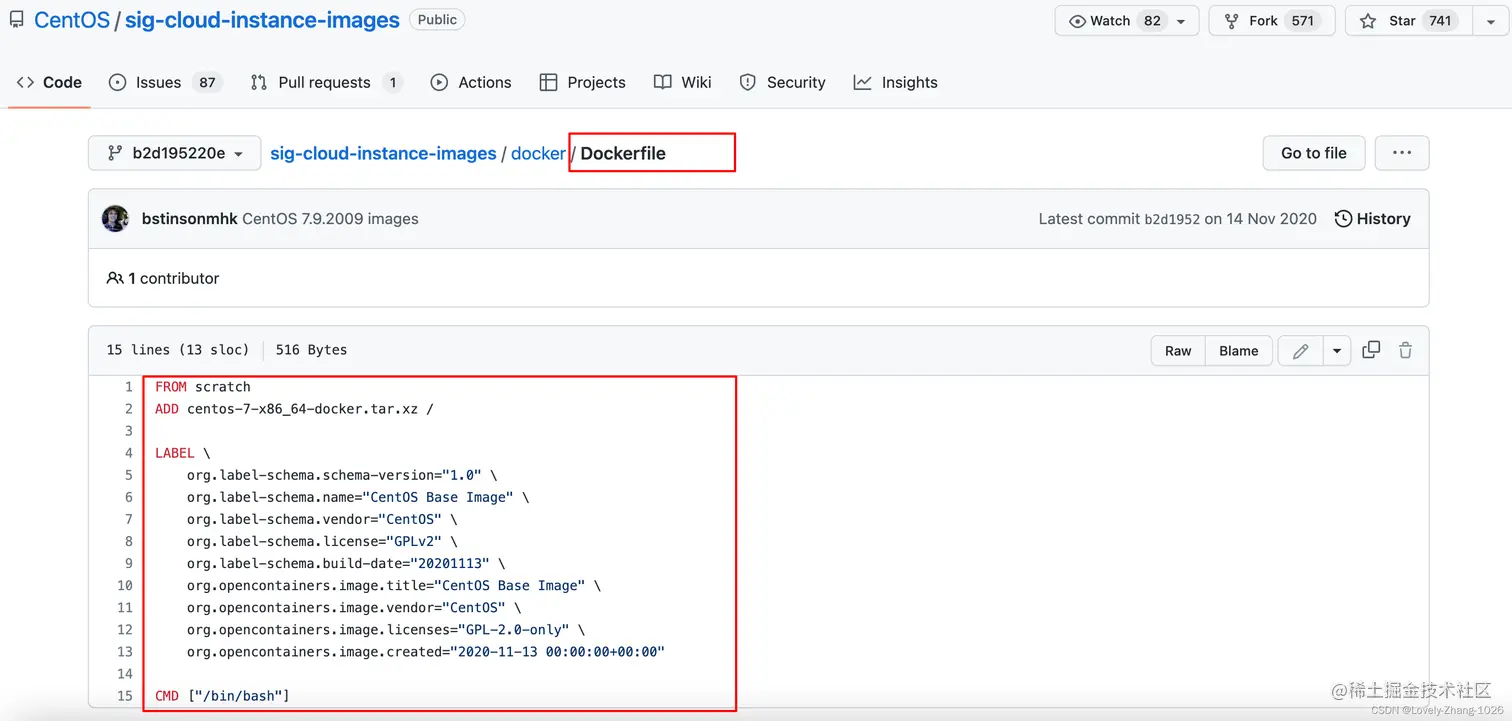Image resolution: width=1512 pixels, height=721 pixels.
Task: Click the Public visibility badge
Action: [437, 20]
